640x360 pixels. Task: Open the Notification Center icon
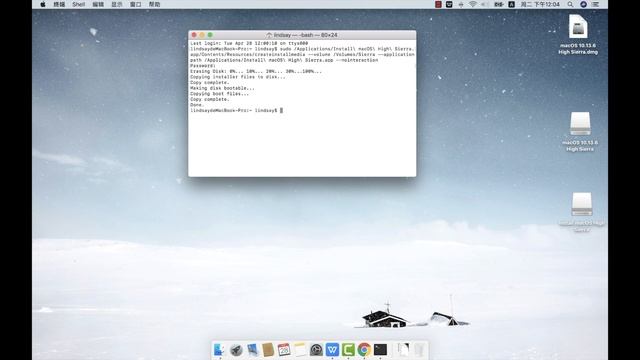[596, 4]
